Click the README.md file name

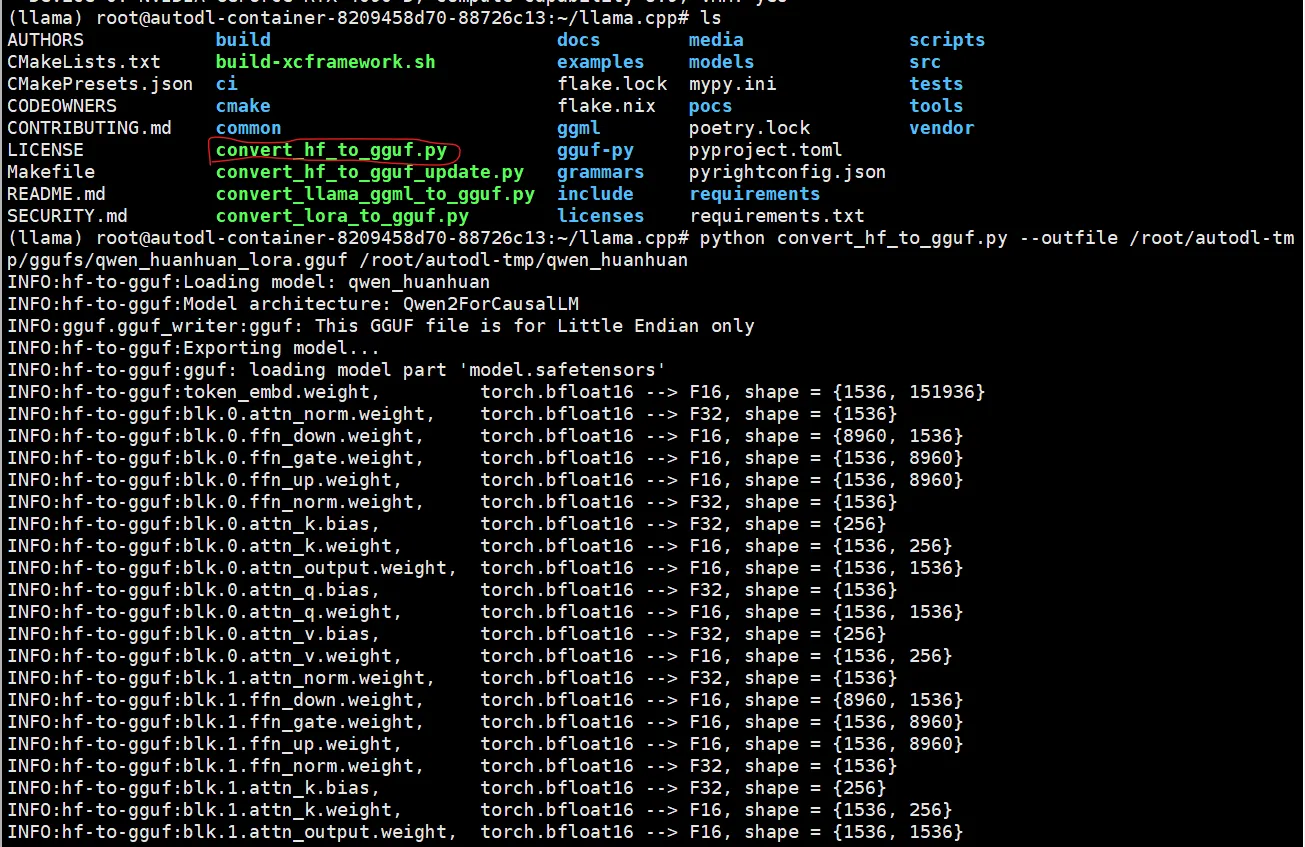[56, 194]
